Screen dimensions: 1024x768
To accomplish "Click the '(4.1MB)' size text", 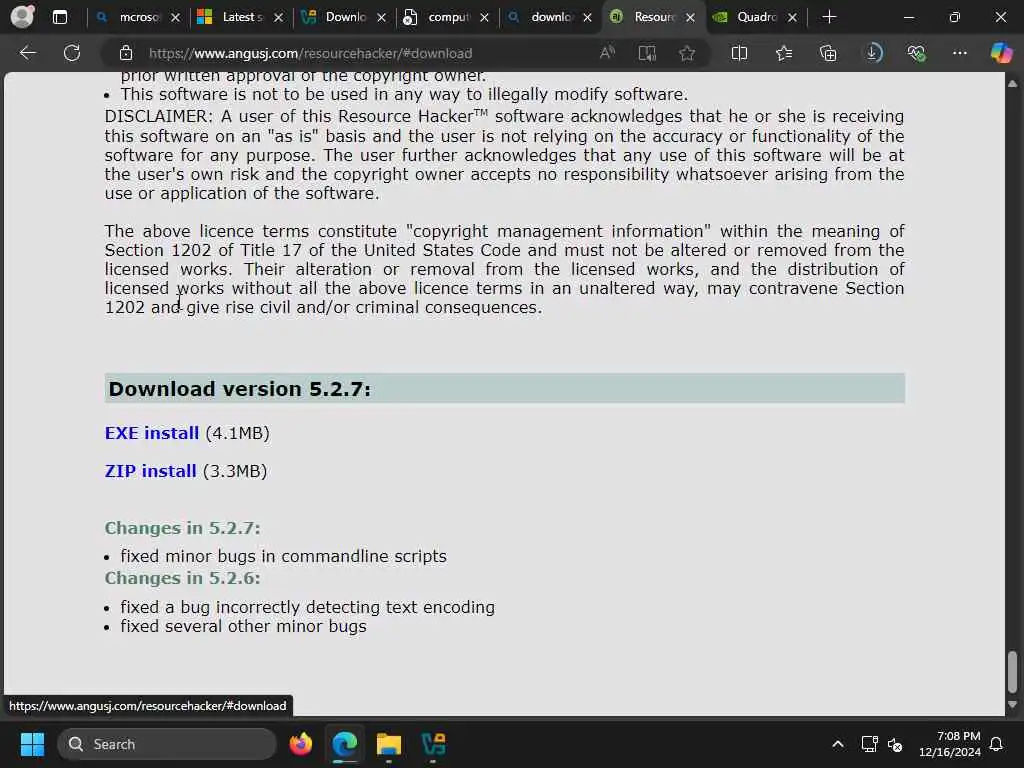I will [237, 433].
